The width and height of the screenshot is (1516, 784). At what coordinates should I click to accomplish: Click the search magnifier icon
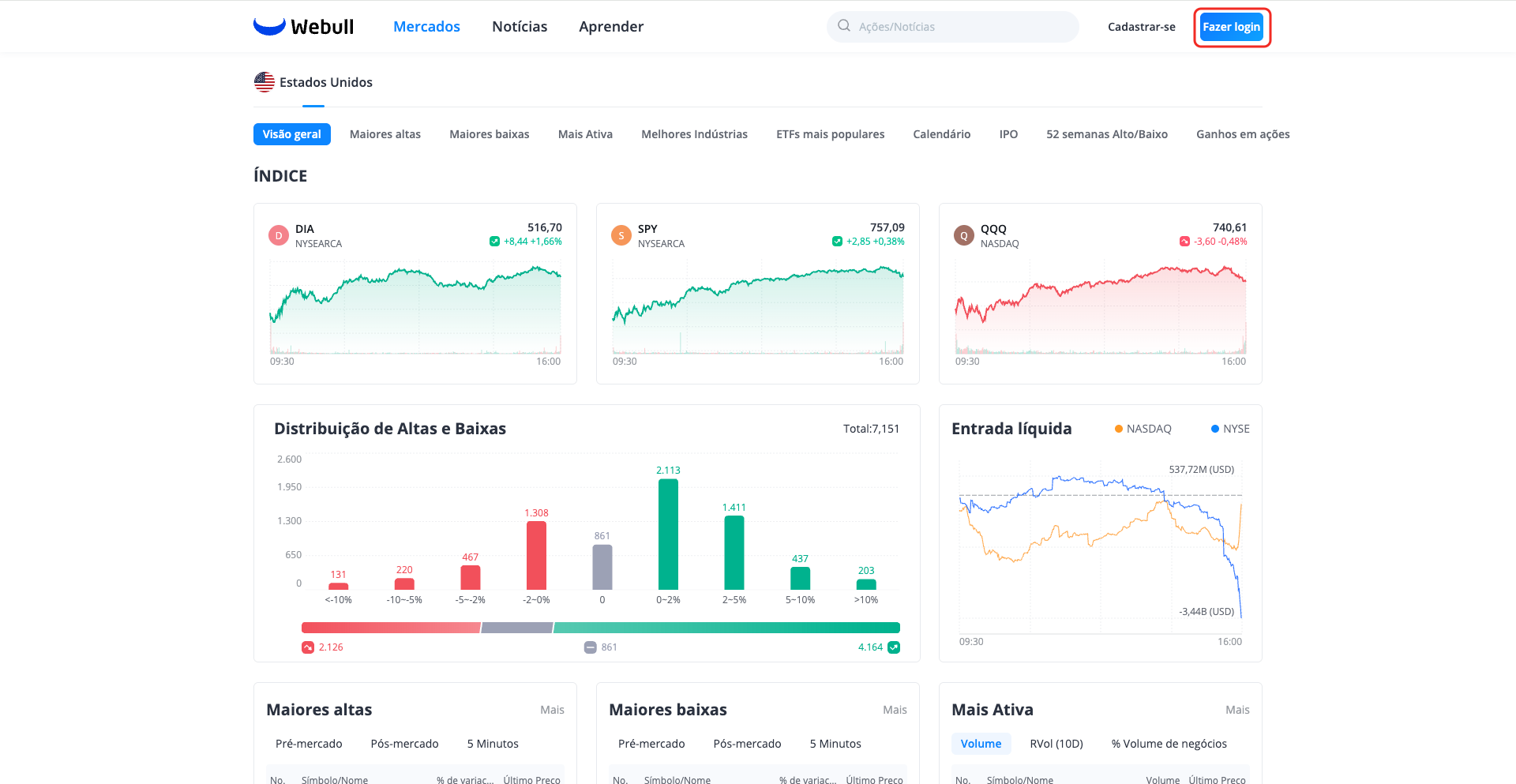click(844, 26)
